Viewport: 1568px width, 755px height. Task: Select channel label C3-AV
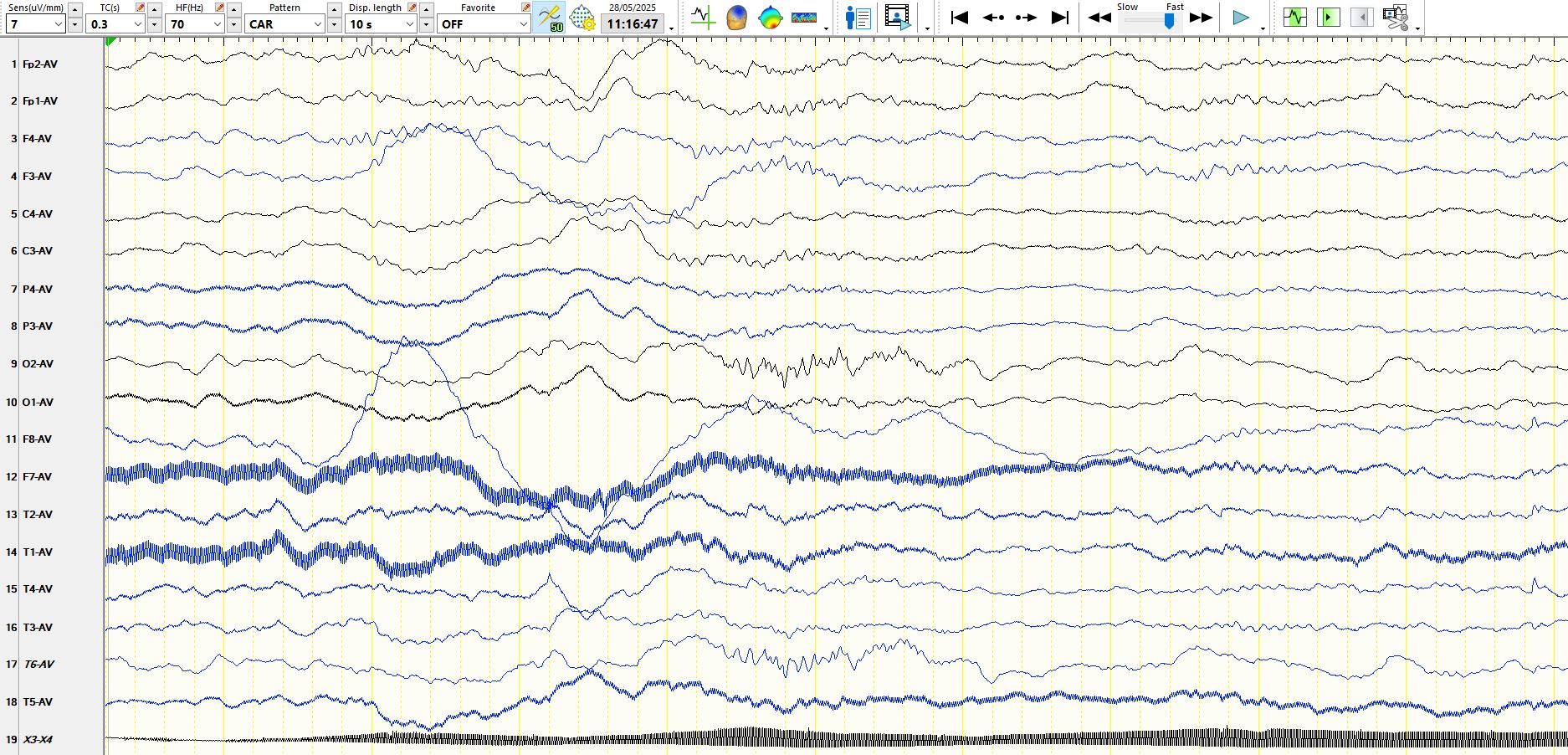point(37,251)
